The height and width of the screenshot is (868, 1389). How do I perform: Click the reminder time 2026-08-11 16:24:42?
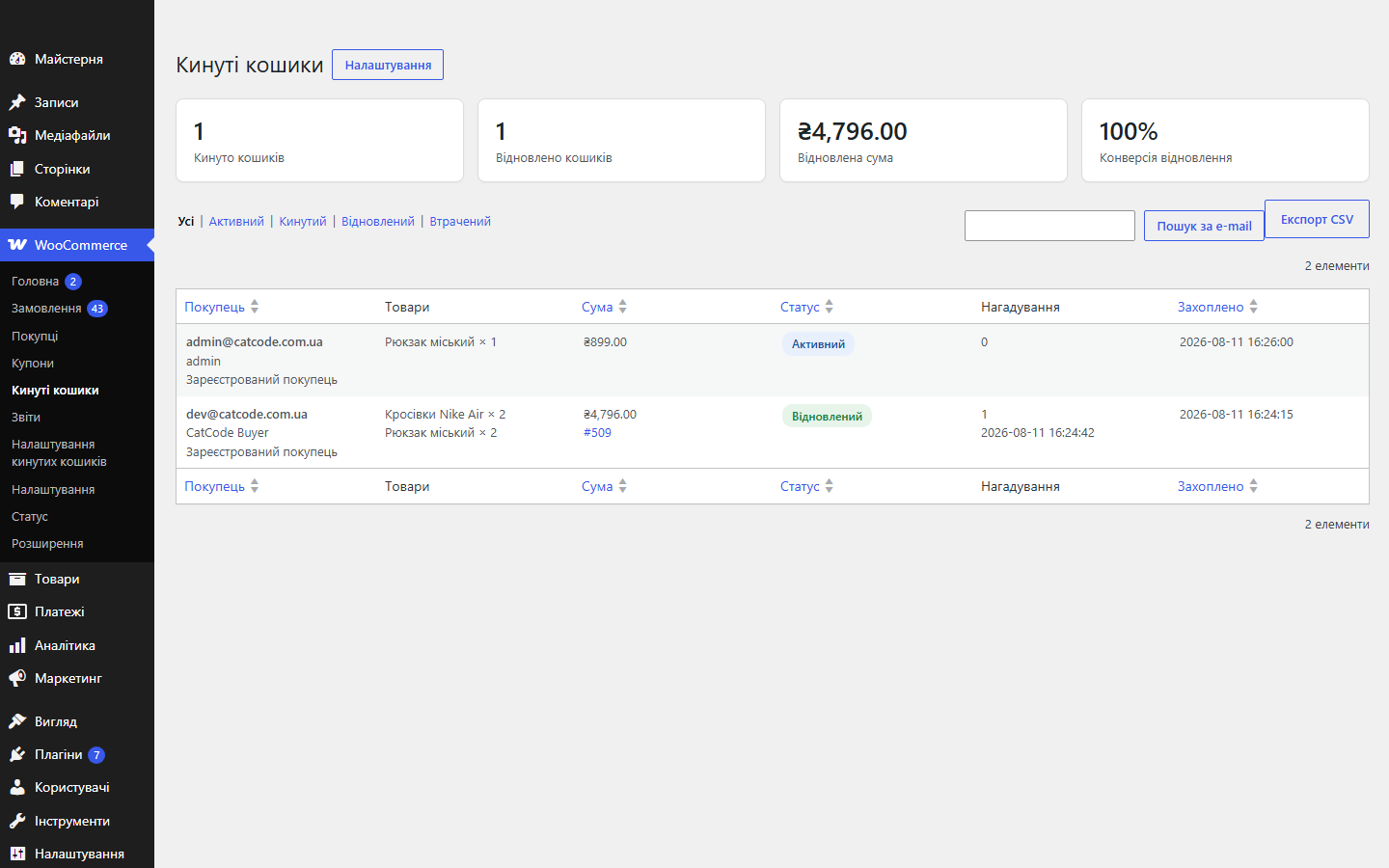[1037, 433]
